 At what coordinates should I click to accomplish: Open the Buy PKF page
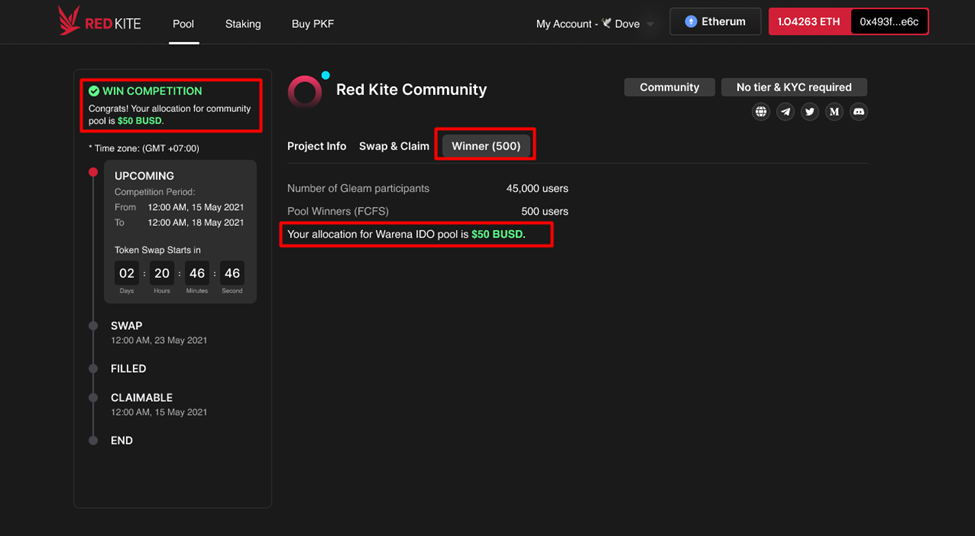[313, 24]
